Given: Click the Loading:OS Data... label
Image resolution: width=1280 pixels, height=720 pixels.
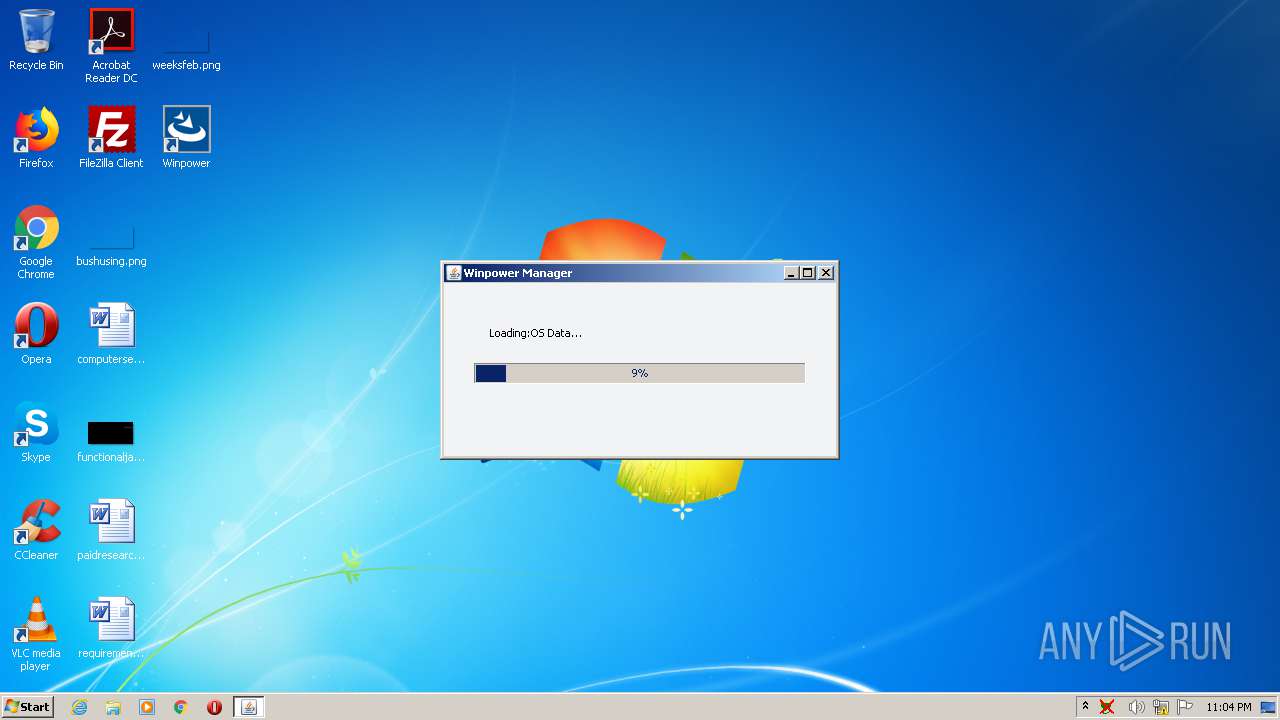Looking at the screenshot, I should 535,333.
